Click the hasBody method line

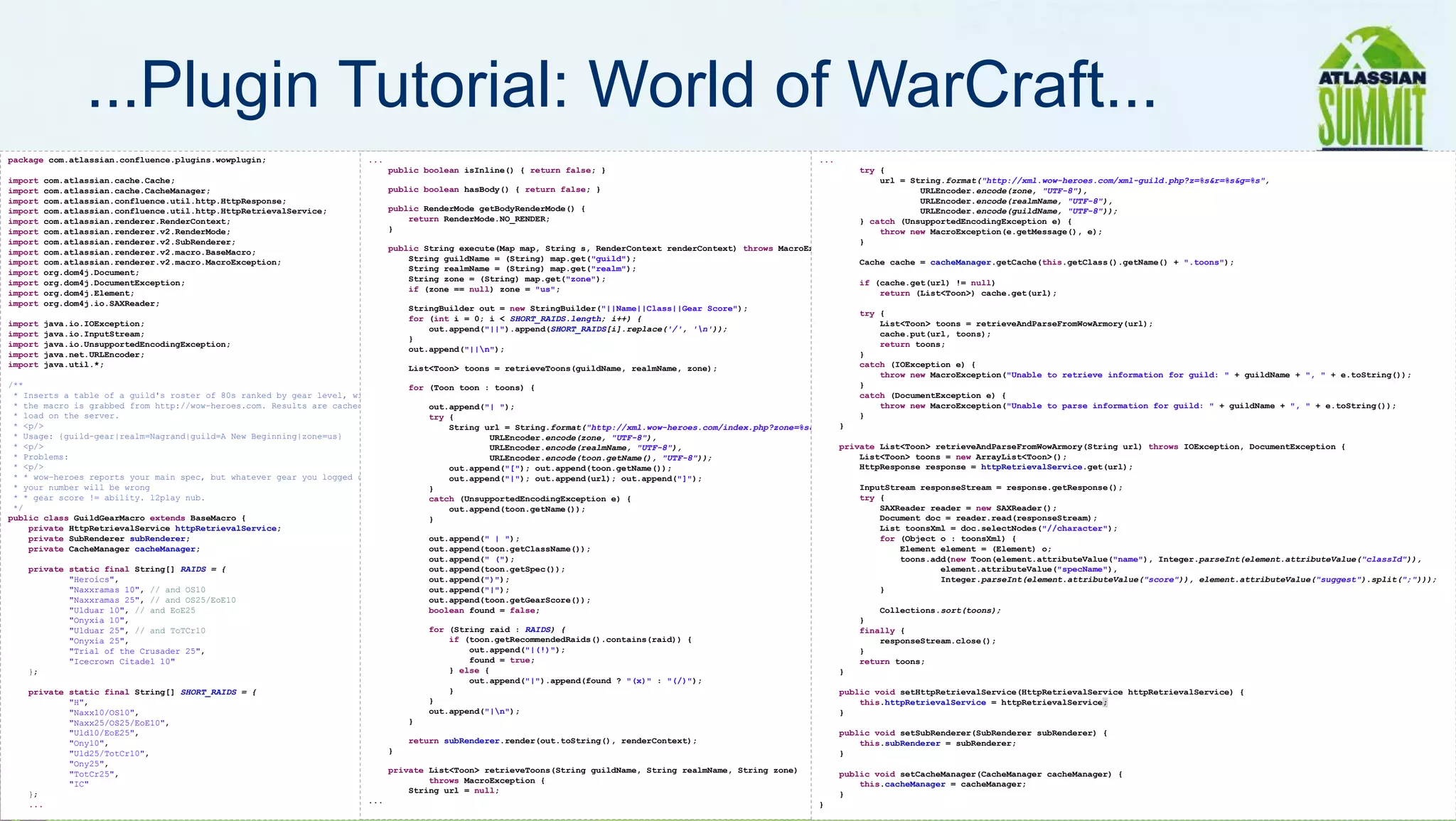[x=493, y=190]
